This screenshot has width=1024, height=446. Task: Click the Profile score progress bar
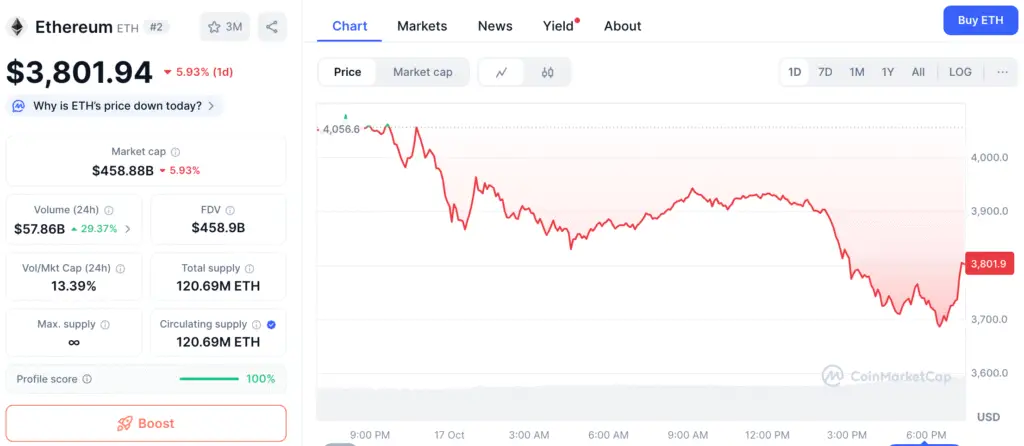(208, 379)
